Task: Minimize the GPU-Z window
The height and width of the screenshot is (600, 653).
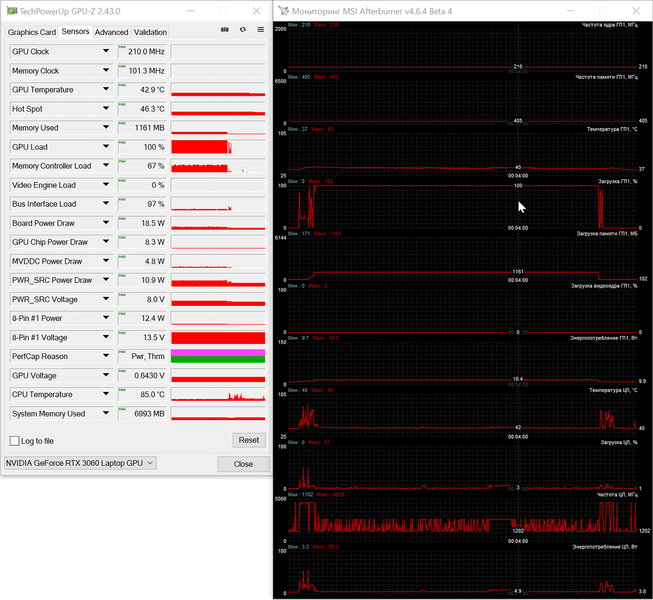Action: 190,11
